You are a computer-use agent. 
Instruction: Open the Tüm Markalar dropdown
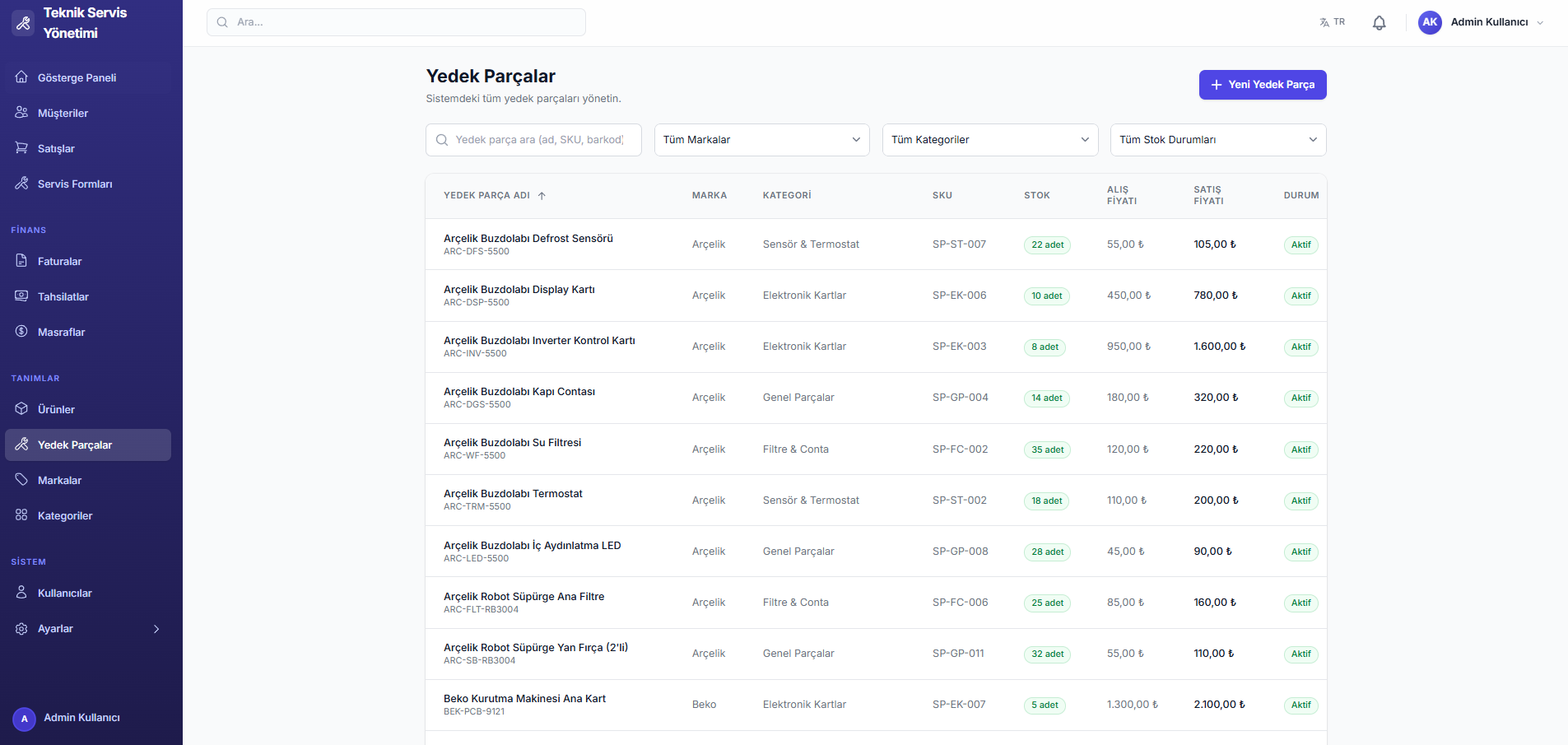[761, 140]
